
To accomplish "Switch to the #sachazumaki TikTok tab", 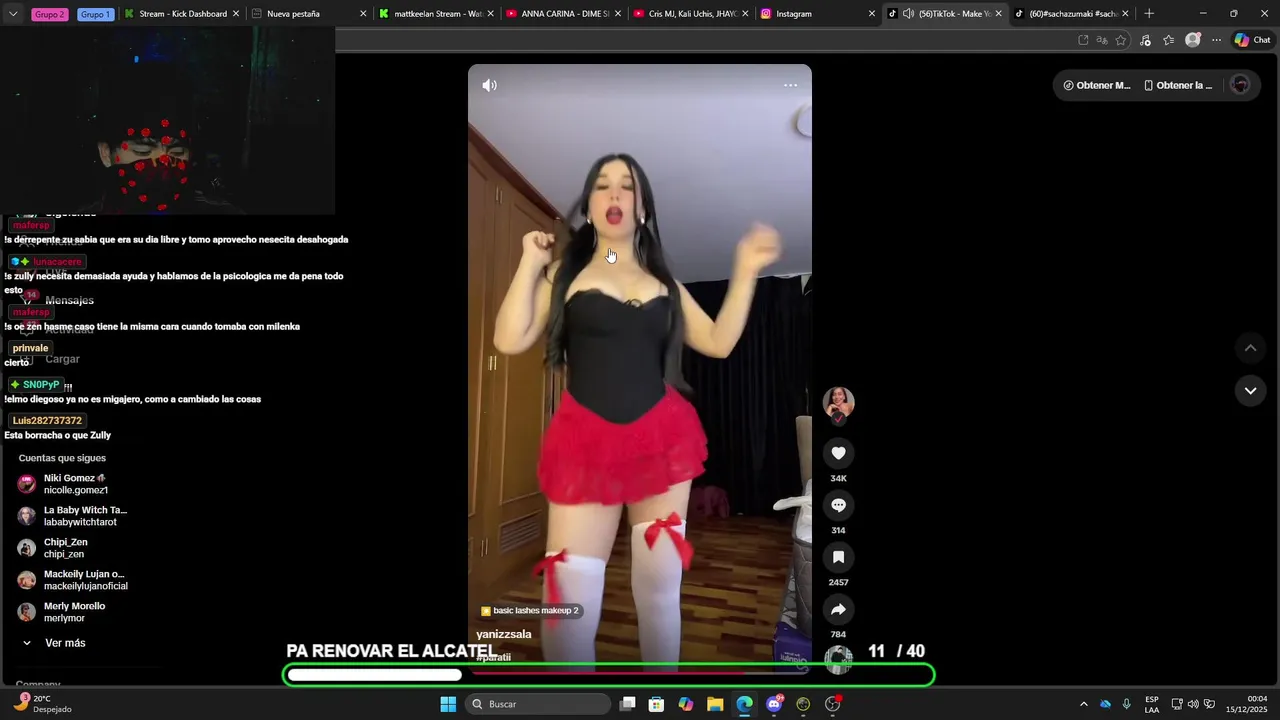I will [x=1071, y=14].
